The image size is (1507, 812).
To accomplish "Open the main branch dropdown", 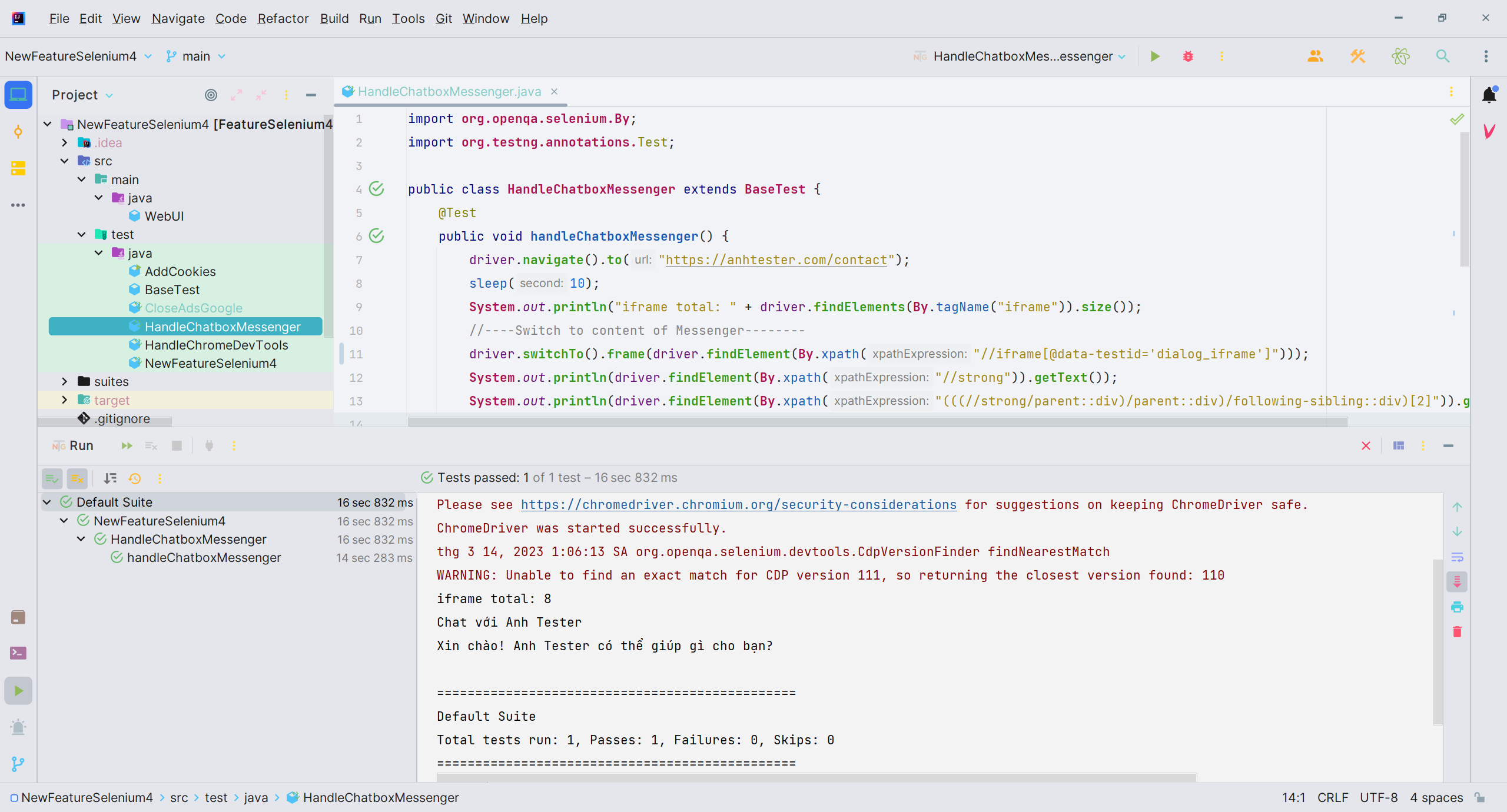I will [196, 56].
